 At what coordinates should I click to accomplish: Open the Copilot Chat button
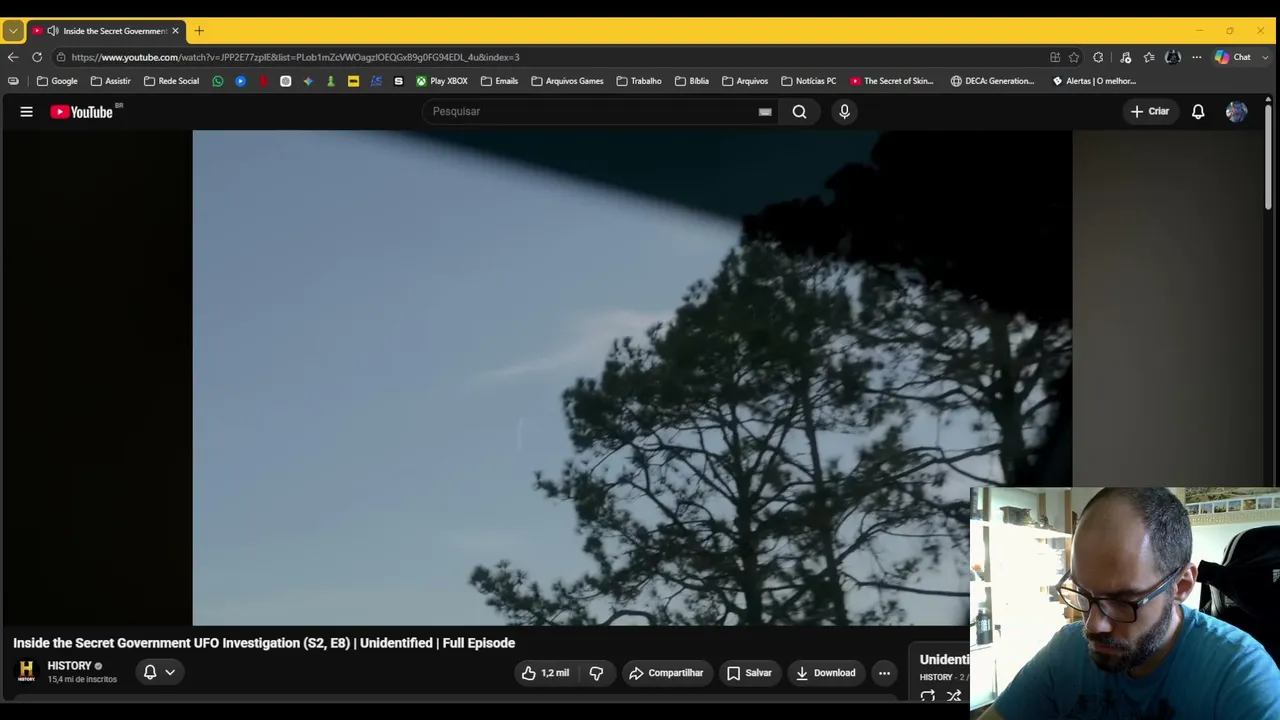pyautogui.click(x=1233, y=57)
